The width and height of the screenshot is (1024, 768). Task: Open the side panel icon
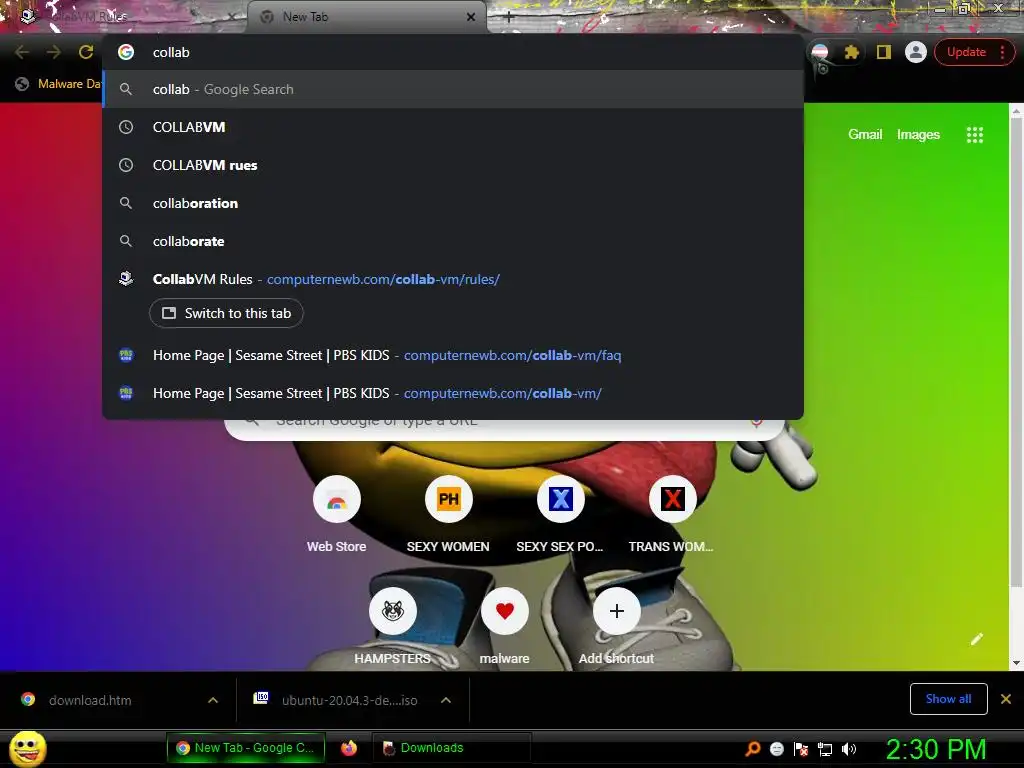point(884,52)
